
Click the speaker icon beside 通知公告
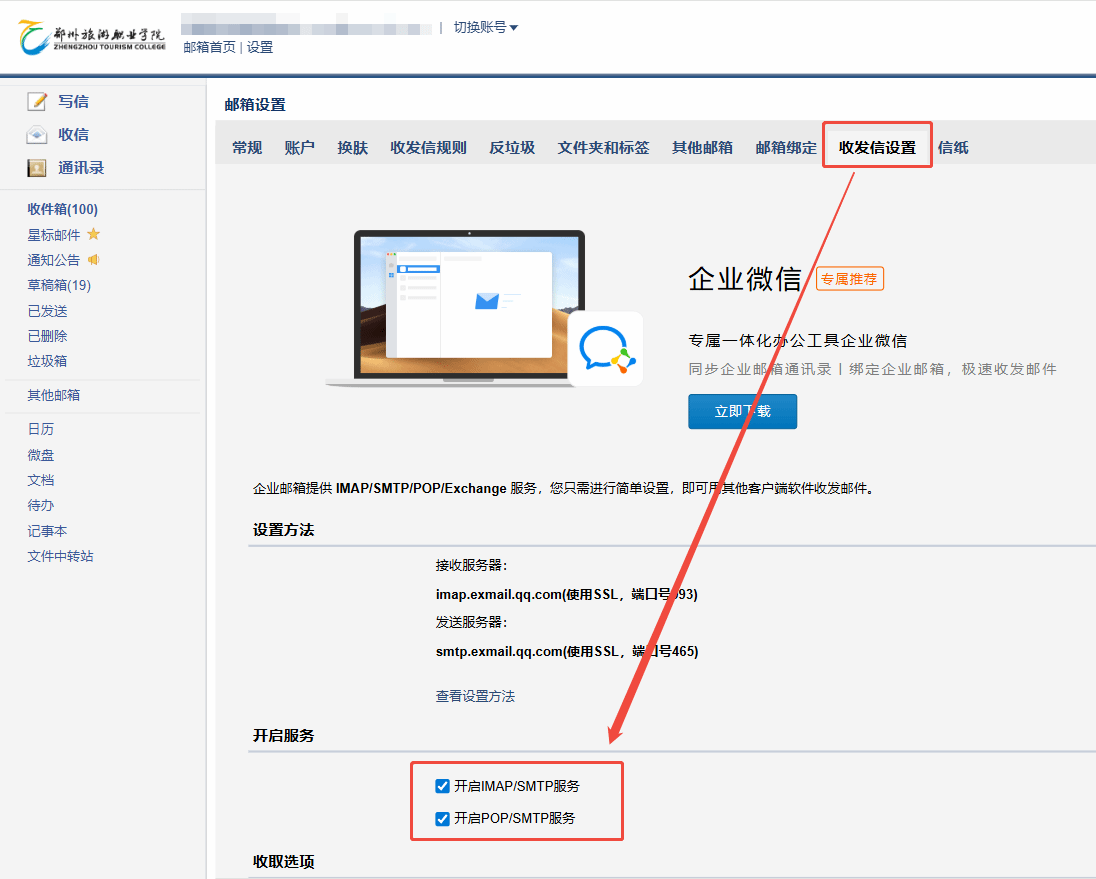point(94,260)
